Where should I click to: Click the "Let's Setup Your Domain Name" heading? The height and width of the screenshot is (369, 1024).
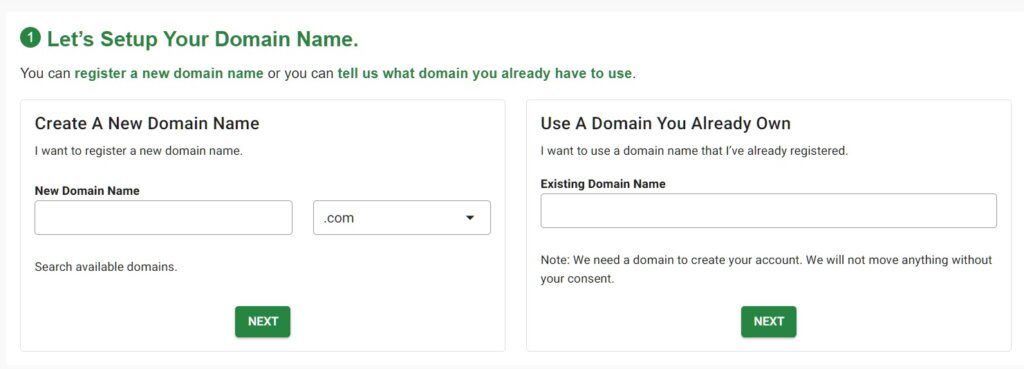coord(202,39)
